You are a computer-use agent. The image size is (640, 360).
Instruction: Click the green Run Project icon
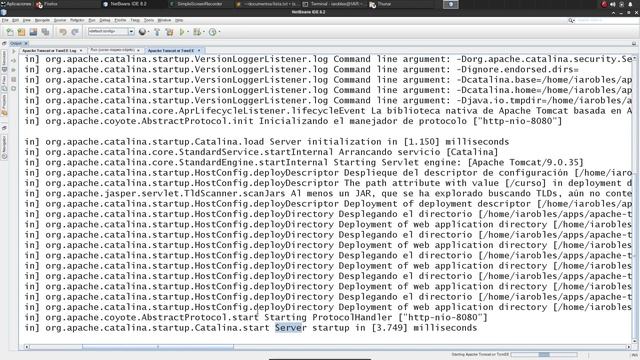coord(182,32)
